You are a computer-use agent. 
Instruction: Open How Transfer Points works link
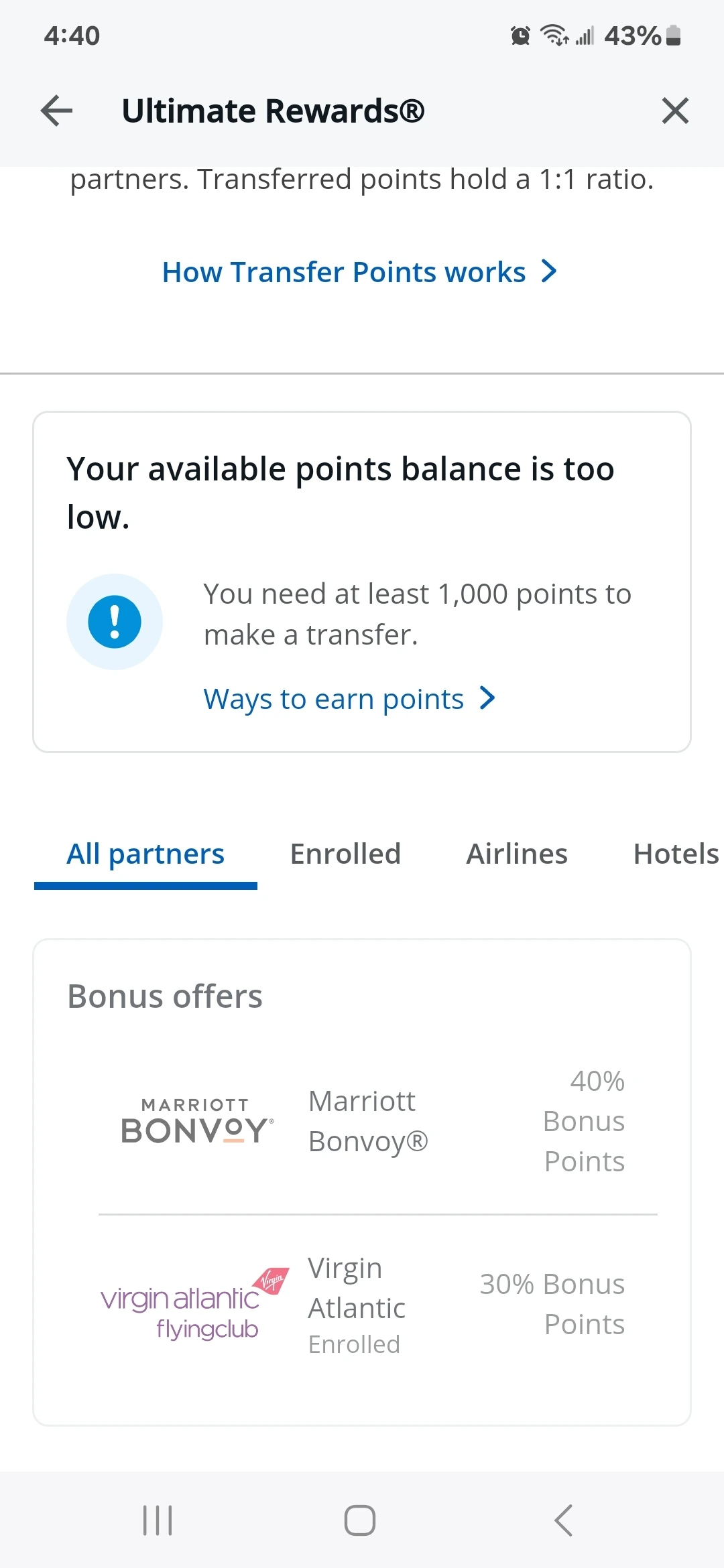(344, 272)
